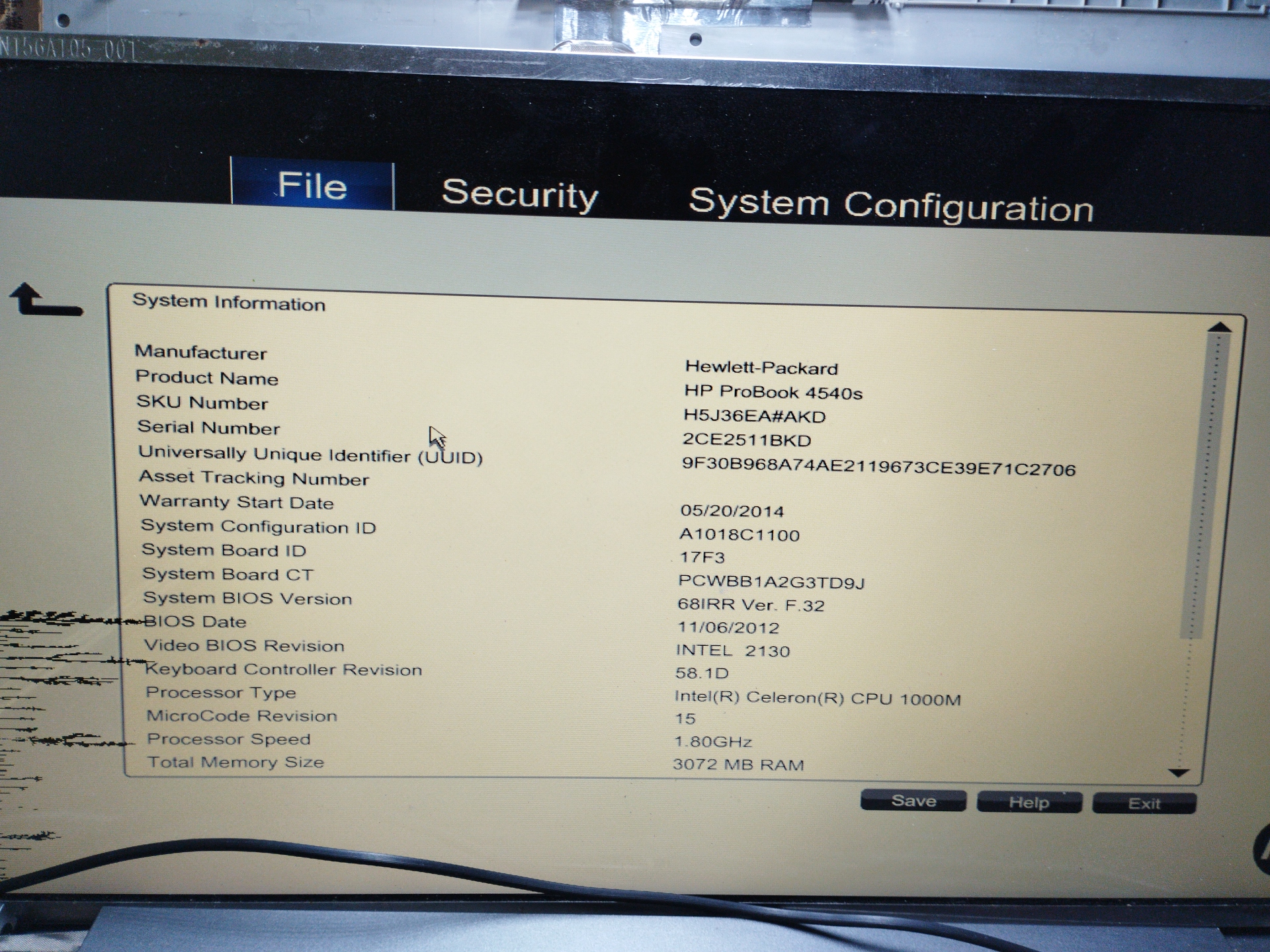Click the System Board ID label
Viewport: 1270px width, 952px height.
pyautogui.click(x=224, y=550)
